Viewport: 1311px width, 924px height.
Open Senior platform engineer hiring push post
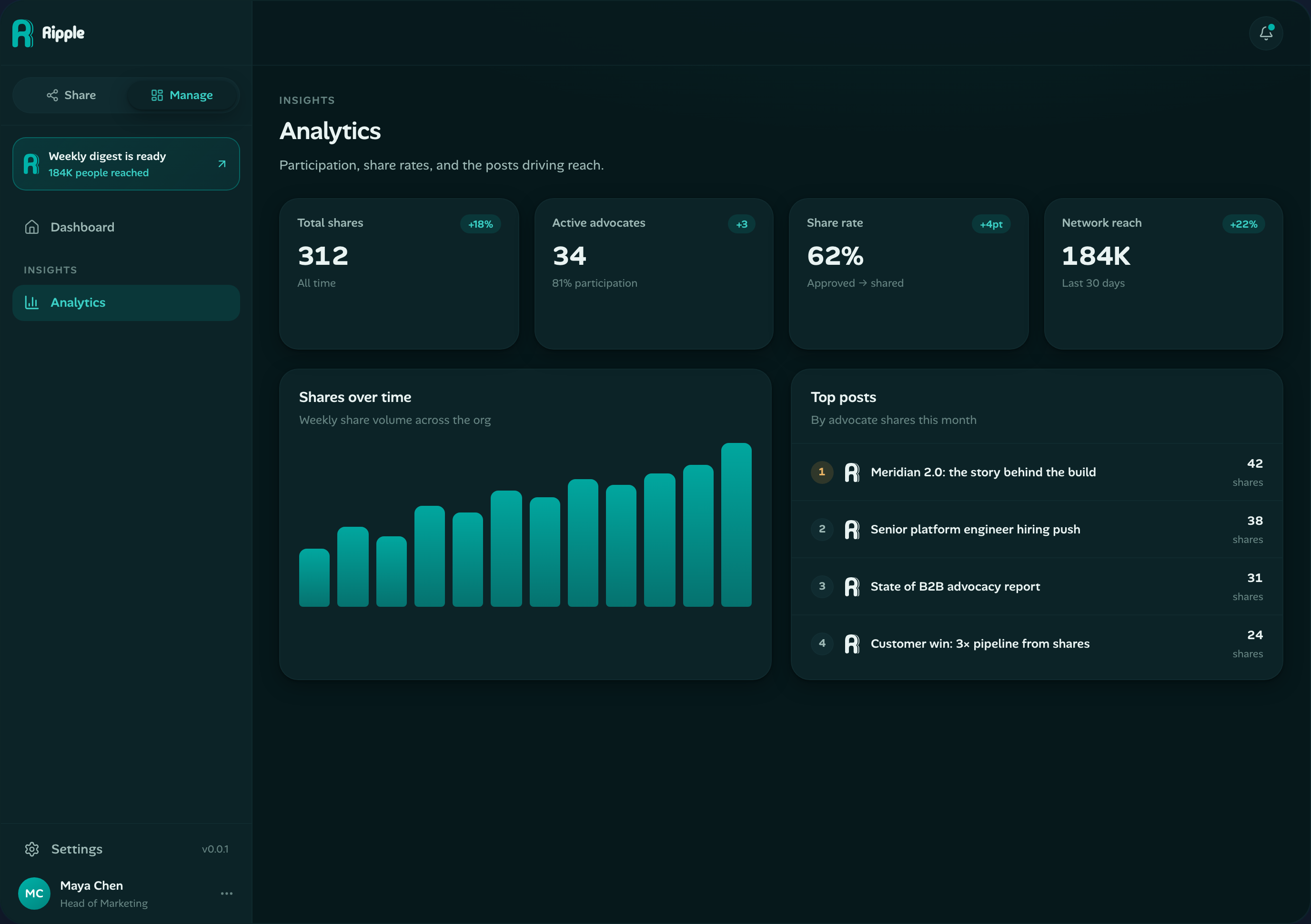[1037, 529]
